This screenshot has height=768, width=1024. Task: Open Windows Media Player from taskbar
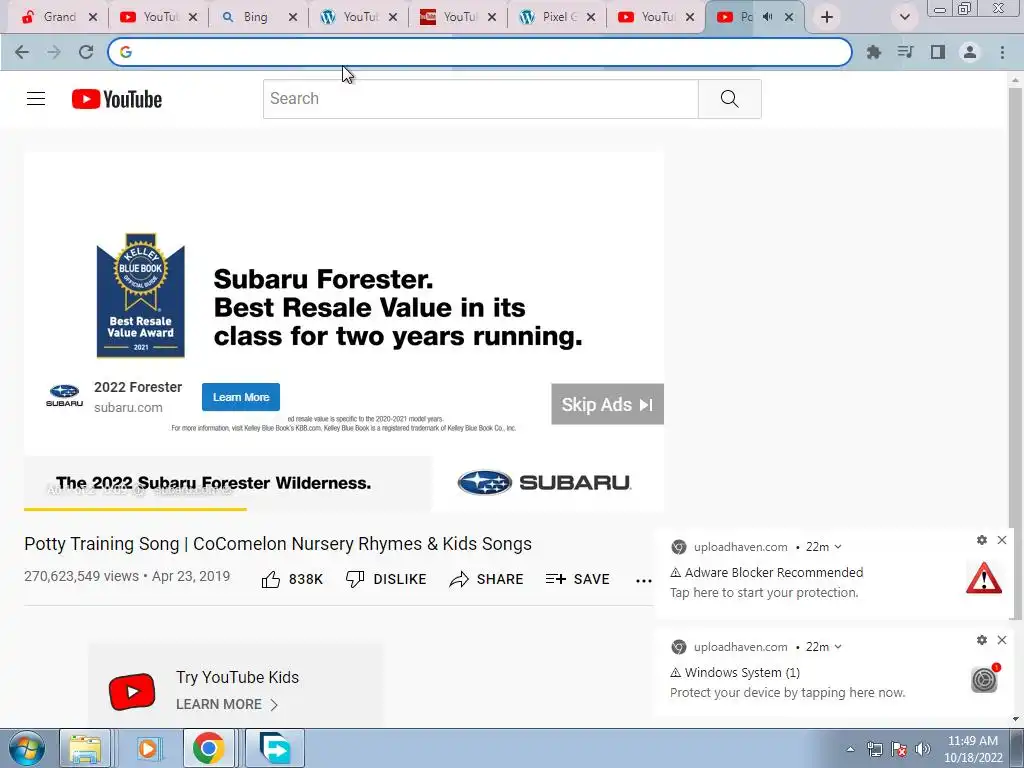148,748
